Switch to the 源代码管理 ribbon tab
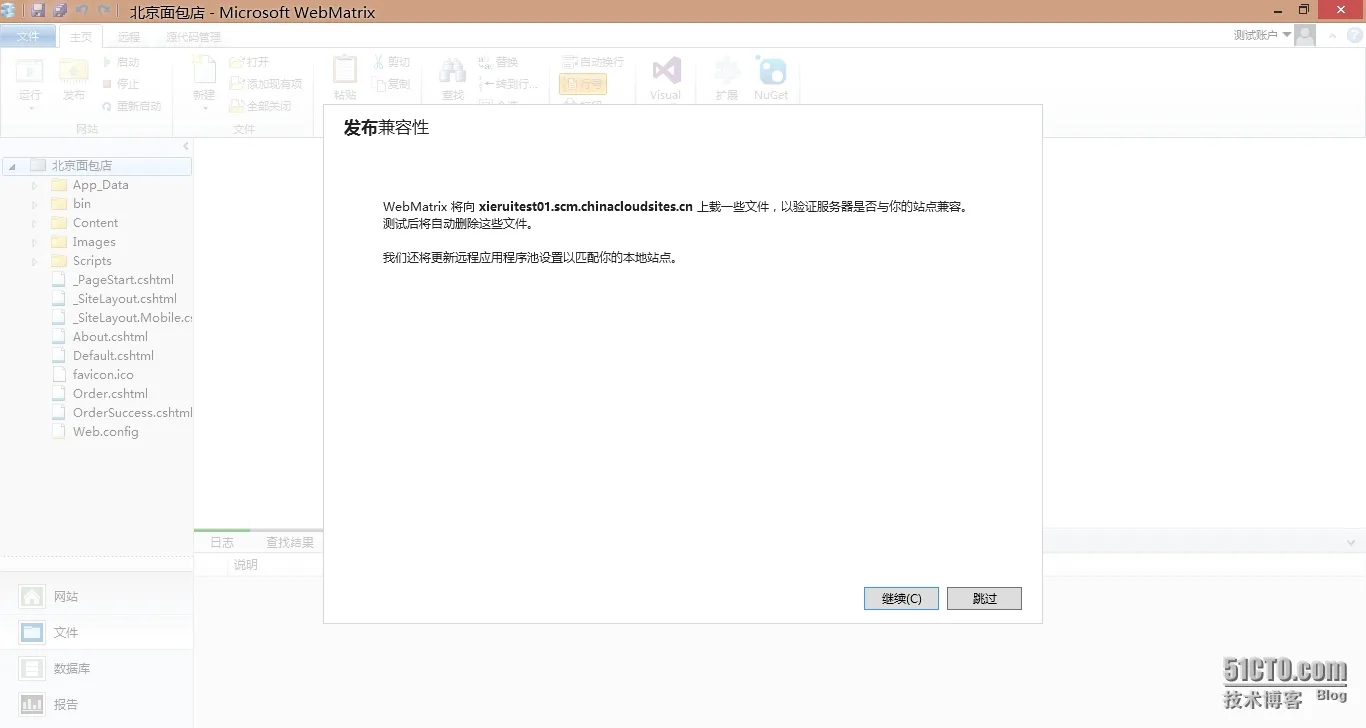1366x728 pixels. [193, 37]
